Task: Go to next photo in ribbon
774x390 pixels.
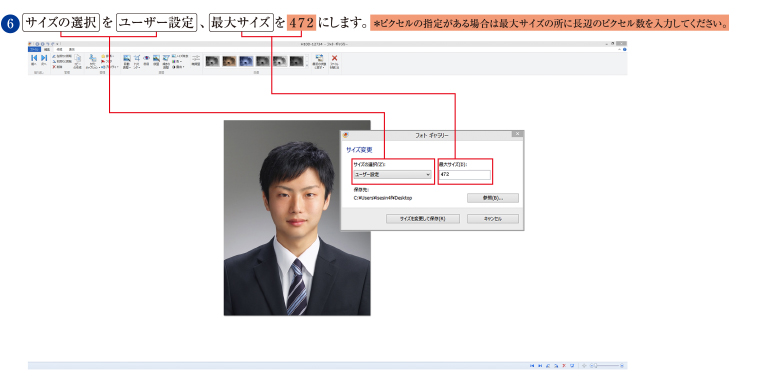Action: (43, 59)
